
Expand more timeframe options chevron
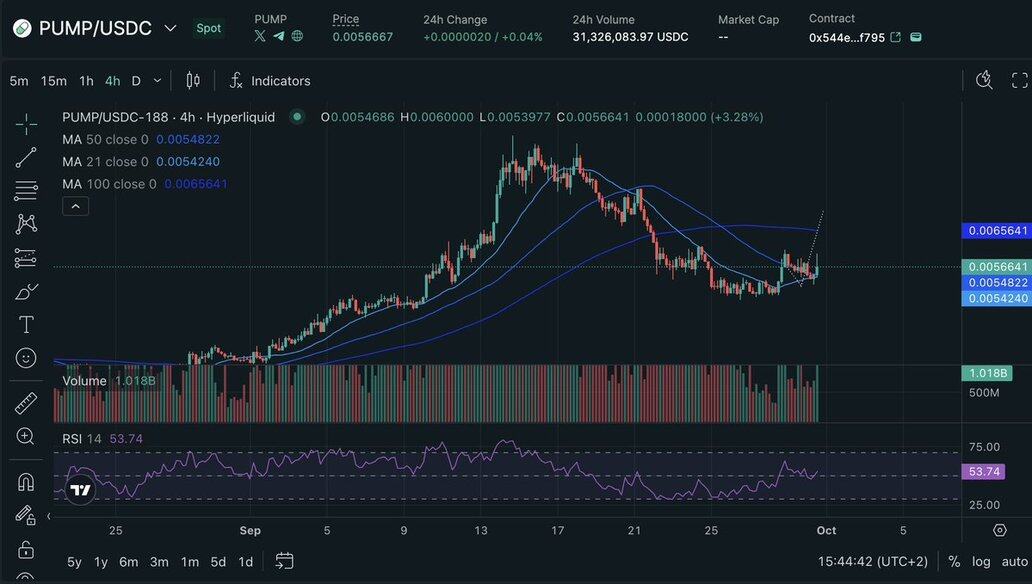(x=157, y=81)
